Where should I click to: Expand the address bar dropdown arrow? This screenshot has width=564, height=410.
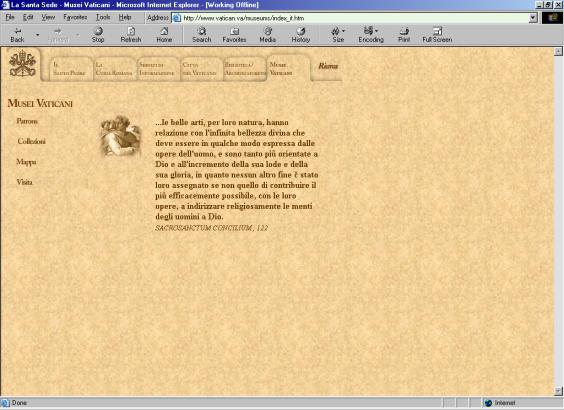pyautogui.click(x=533, y=18)
